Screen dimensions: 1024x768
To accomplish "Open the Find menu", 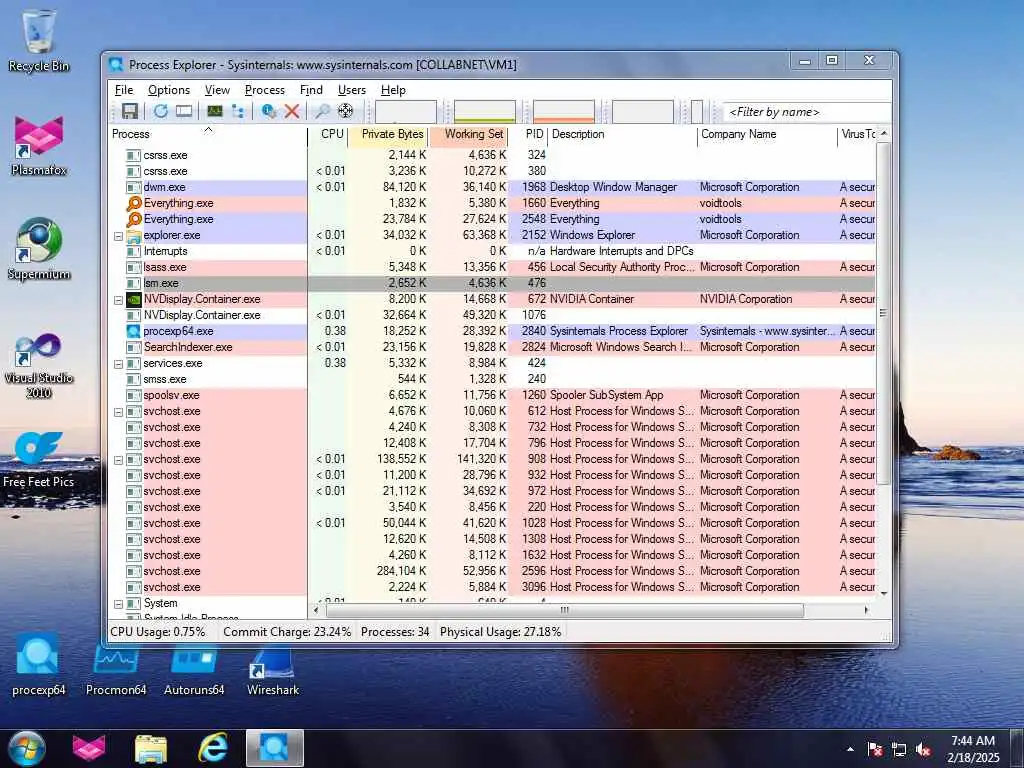I will pos(311,90).
